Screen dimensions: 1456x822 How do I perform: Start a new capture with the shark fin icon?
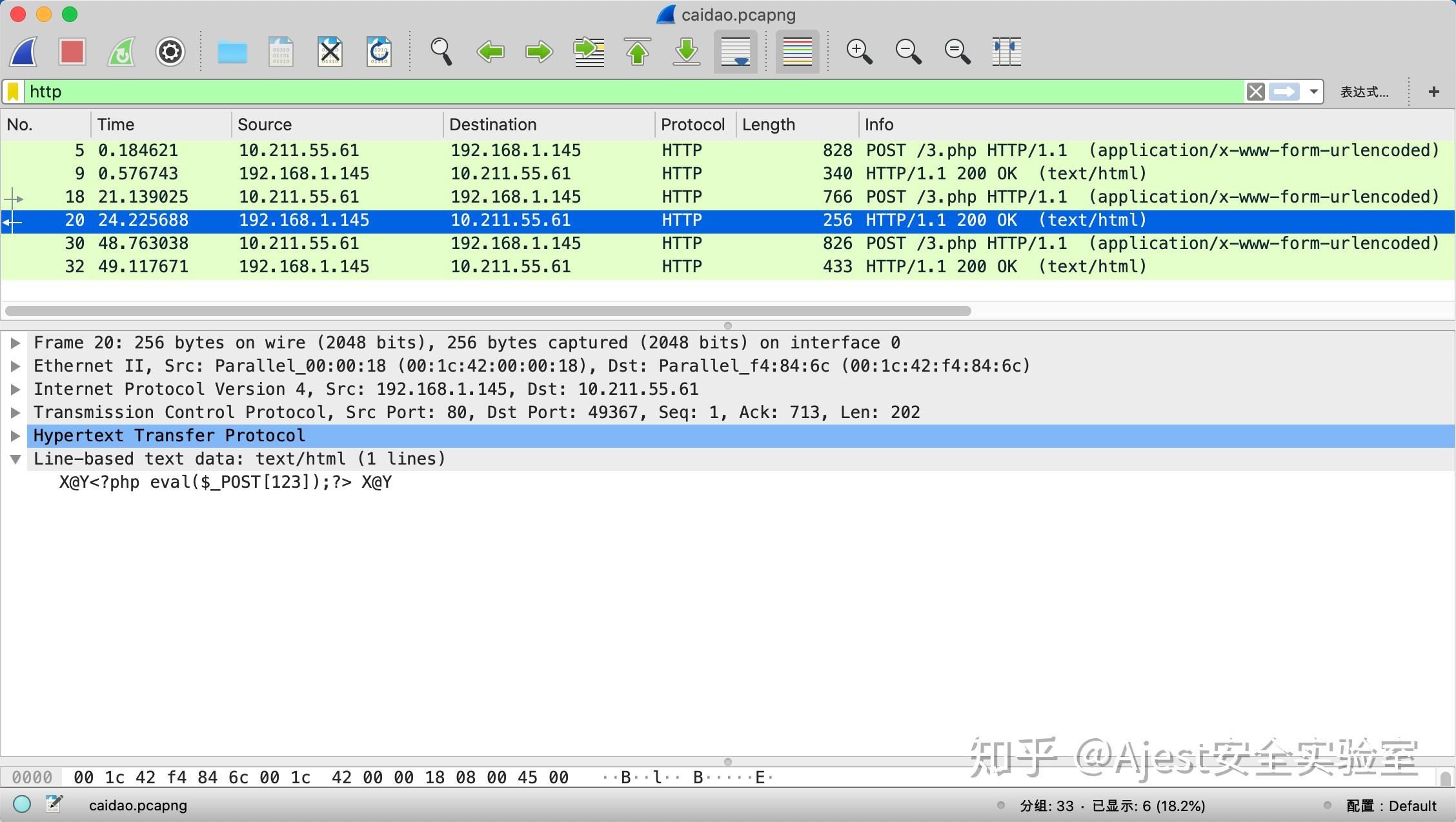[22, 52]
